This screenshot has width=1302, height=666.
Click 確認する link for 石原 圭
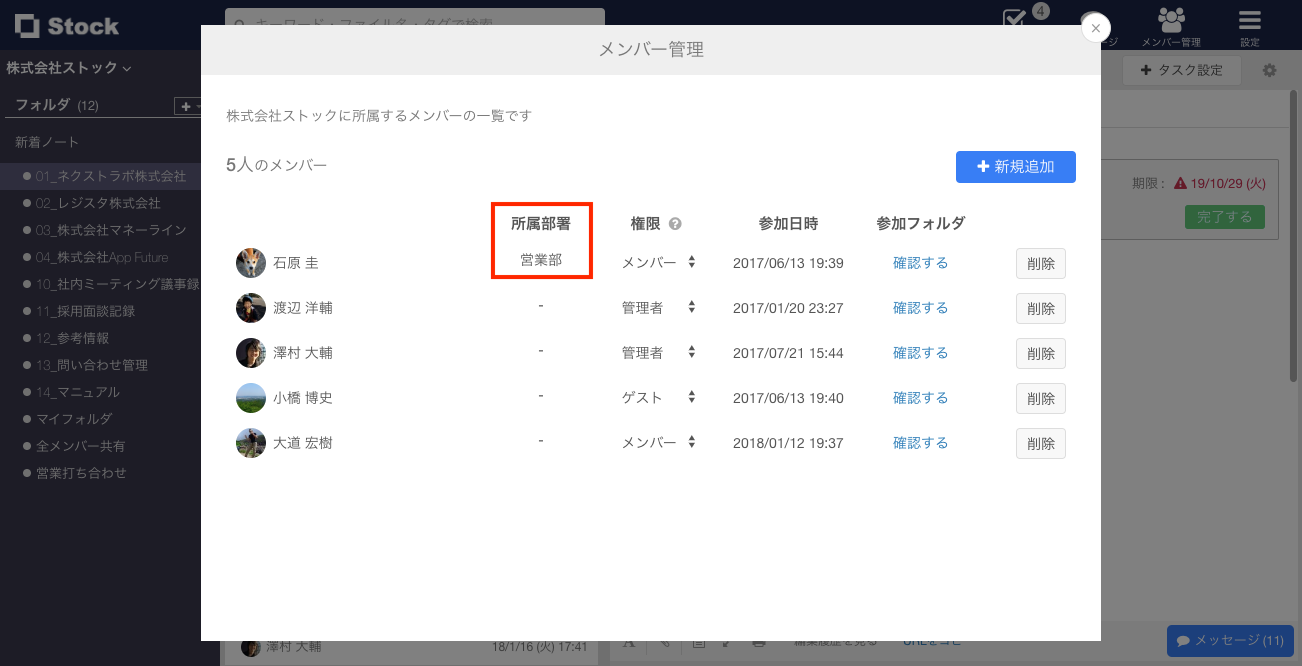click(x=919, y=262)
